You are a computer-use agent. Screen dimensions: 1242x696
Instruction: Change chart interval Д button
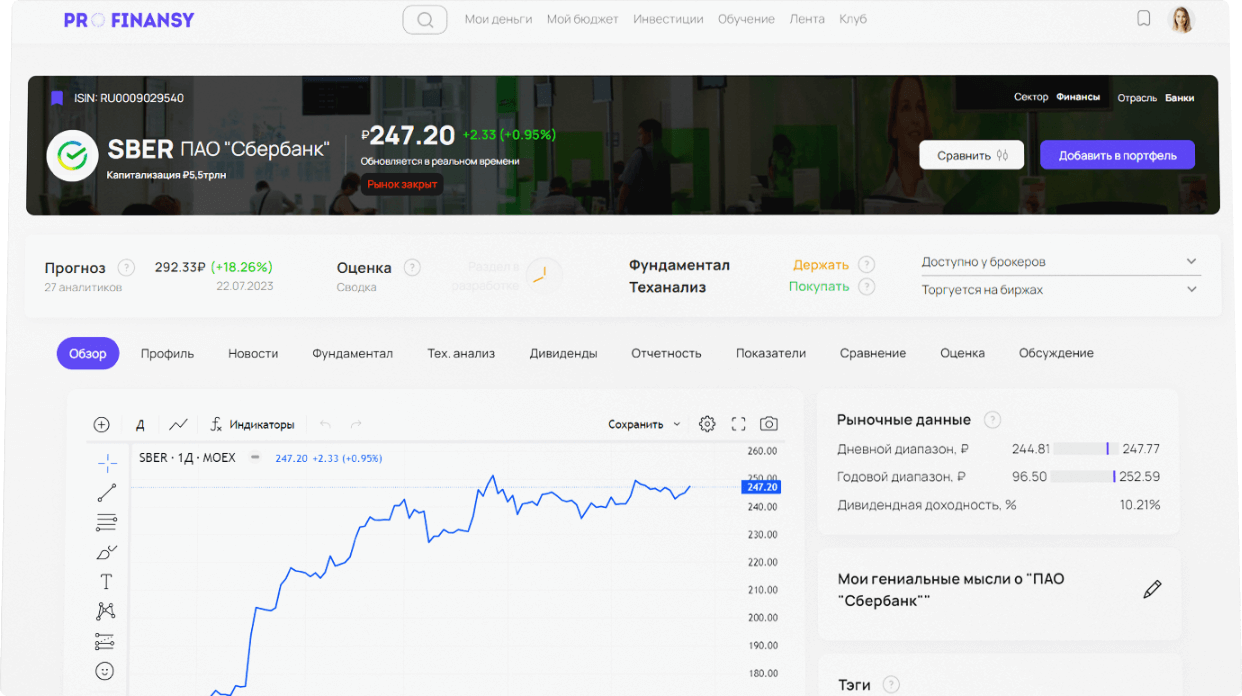pos(140,424)
